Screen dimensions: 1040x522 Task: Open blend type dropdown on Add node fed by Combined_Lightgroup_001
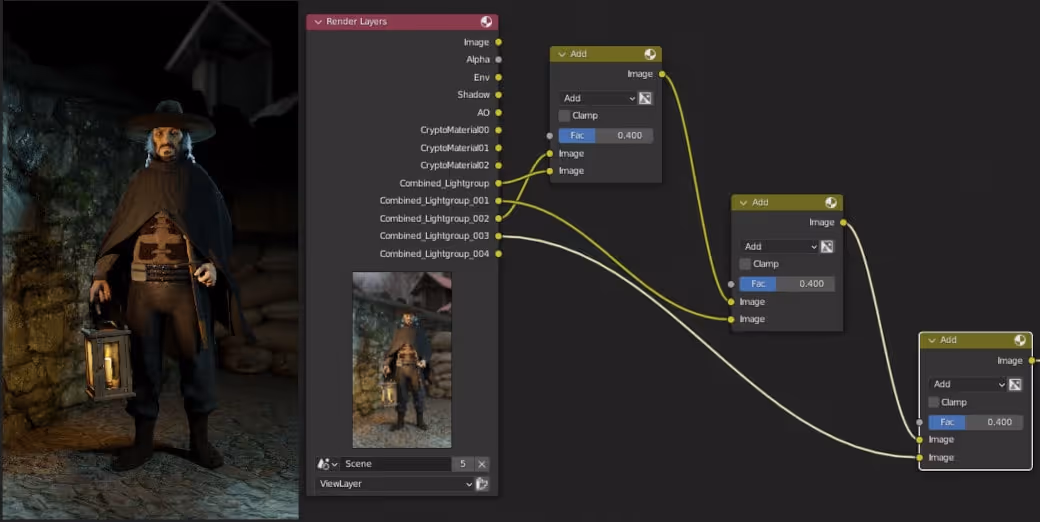click(779, 247)
